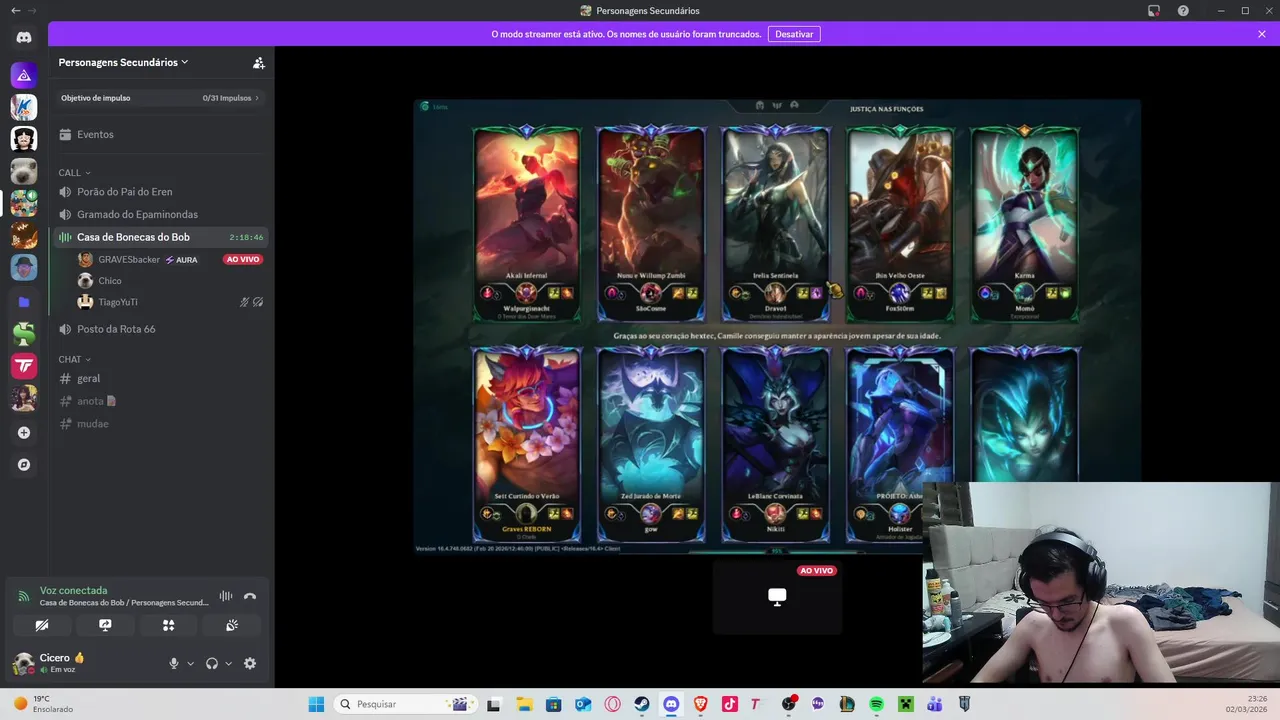Expand the Objetivo de impulso boost goal
The width and height of the screenshot is (1280, 720).
(x=161, y=98)
